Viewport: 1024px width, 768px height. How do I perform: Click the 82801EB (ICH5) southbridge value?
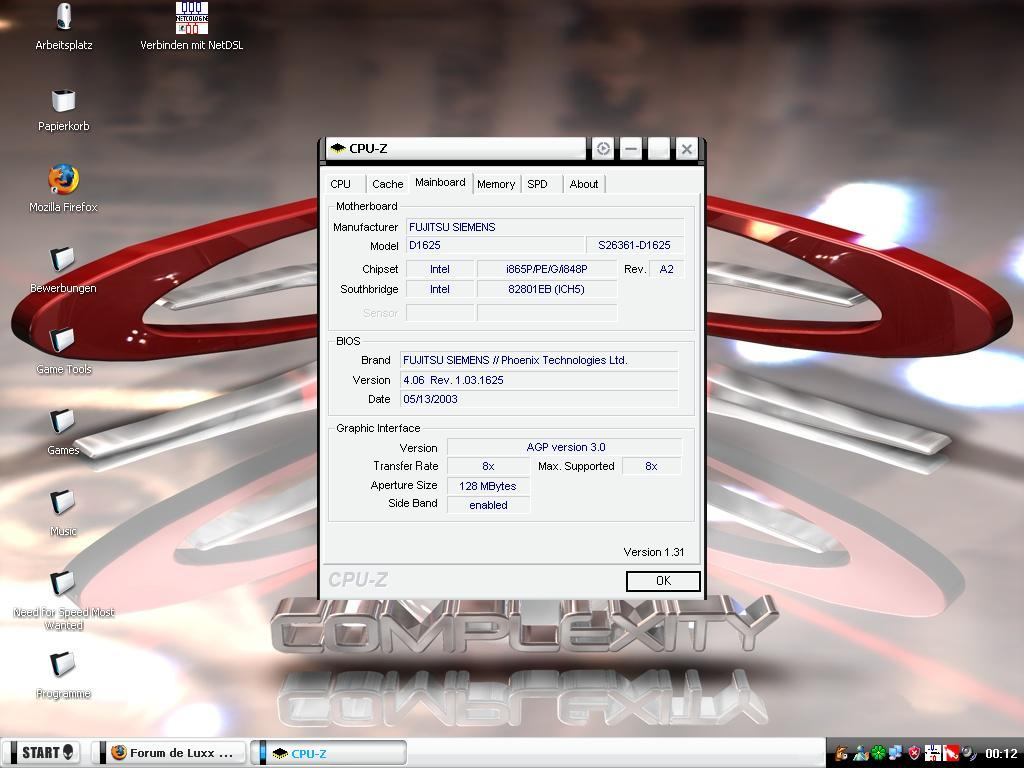tap(547, 289)
